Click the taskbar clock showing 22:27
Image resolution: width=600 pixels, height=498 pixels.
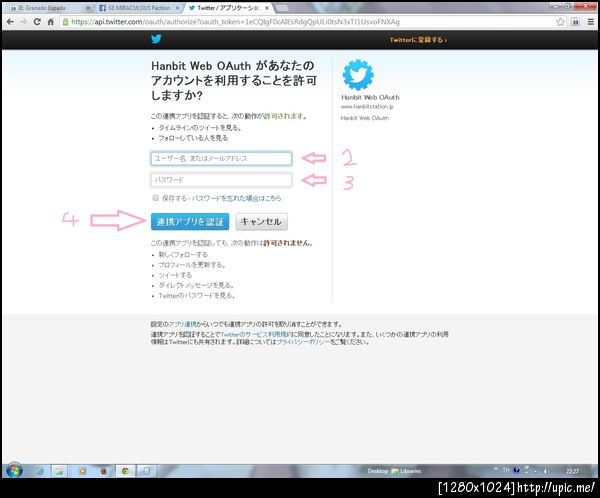click(572, 471)
